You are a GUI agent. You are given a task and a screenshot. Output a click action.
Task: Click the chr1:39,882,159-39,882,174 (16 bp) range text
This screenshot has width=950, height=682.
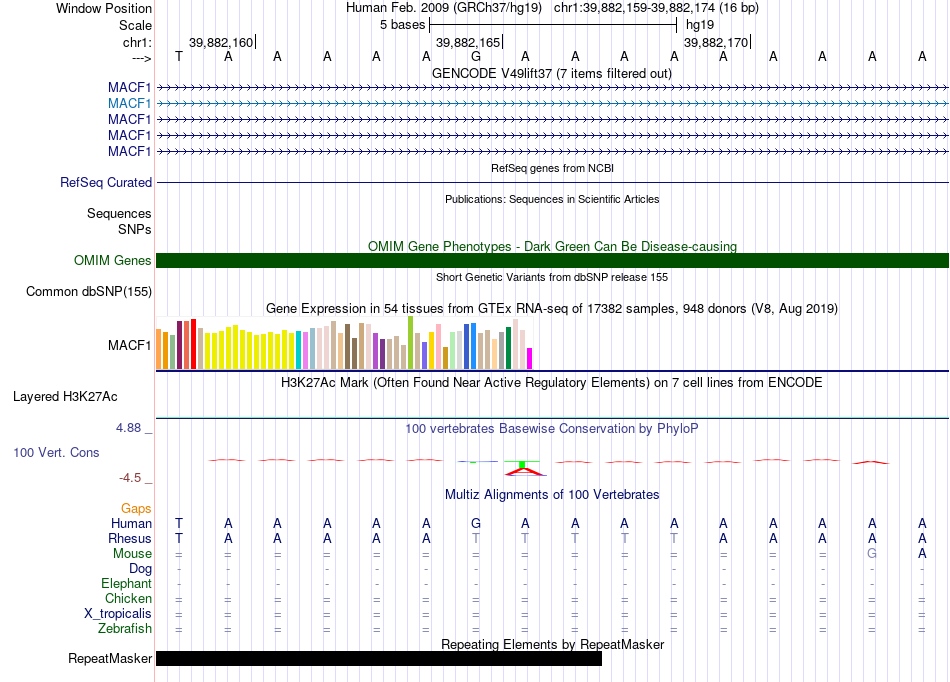pos(656,8)
